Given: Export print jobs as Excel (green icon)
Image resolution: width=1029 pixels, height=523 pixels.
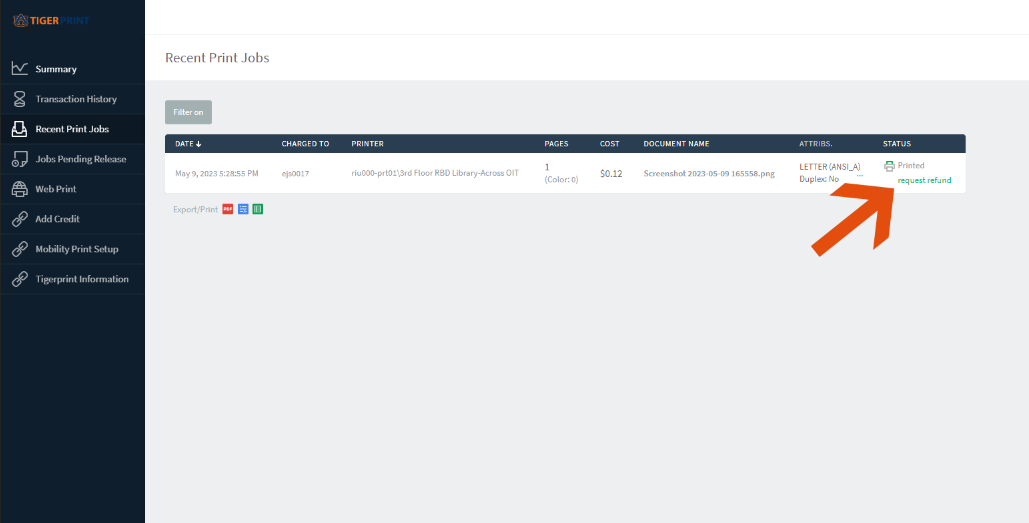Looking at the screenshot, I should click(258, 209).
